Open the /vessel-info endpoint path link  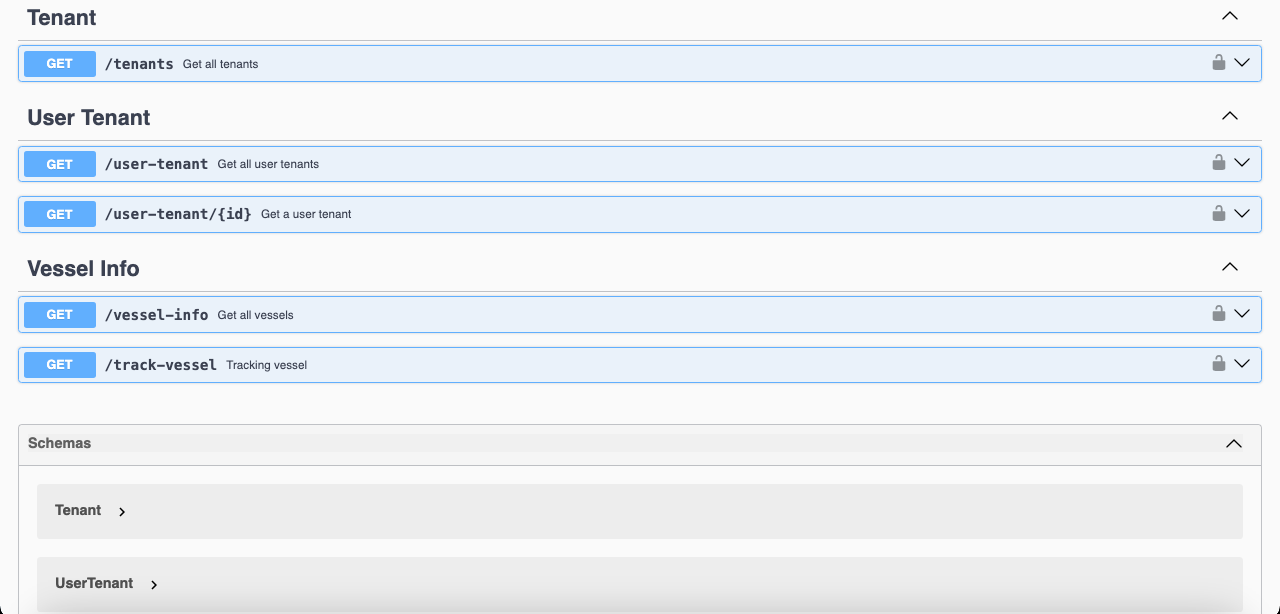click(x=156, y=315)
